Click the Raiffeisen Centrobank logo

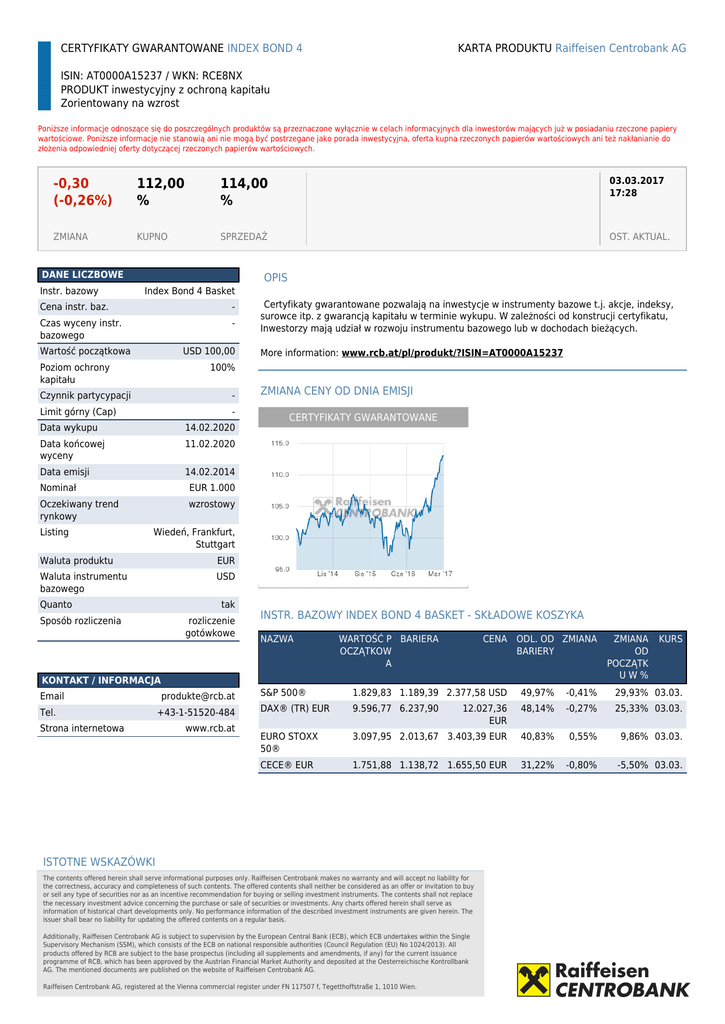[x=603, y=980]
